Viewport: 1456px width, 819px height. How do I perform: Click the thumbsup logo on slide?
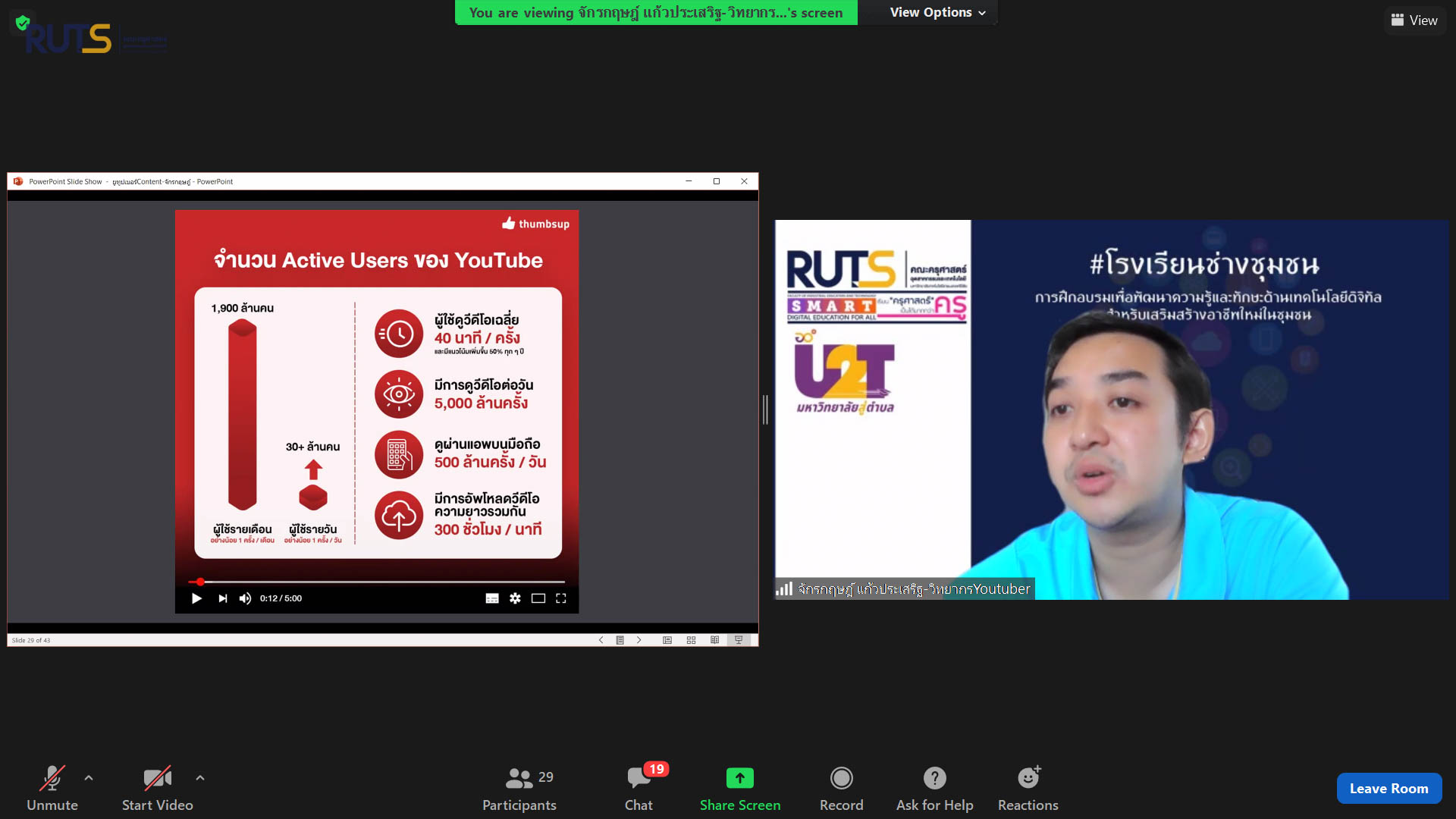tap(535, 224)
